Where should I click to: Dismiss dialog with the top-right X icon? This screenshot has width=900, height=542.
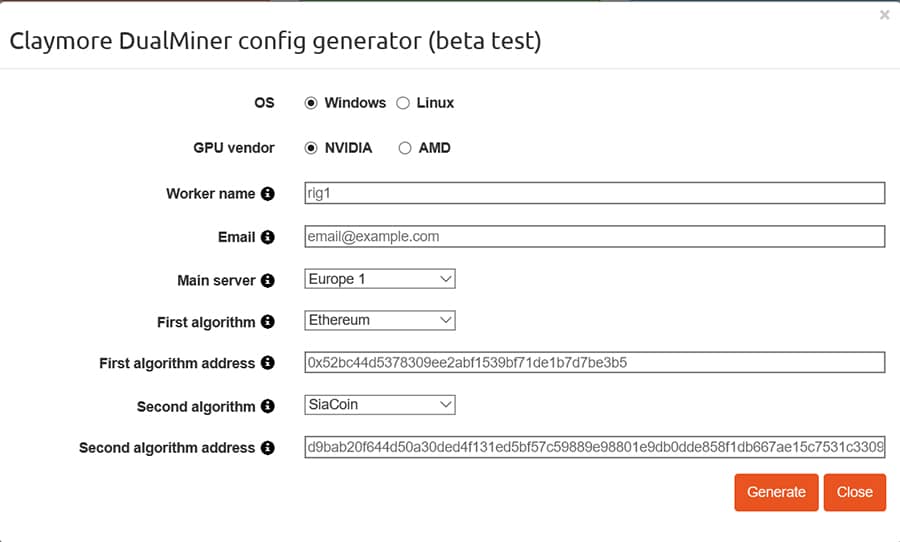tap(884, 15)
